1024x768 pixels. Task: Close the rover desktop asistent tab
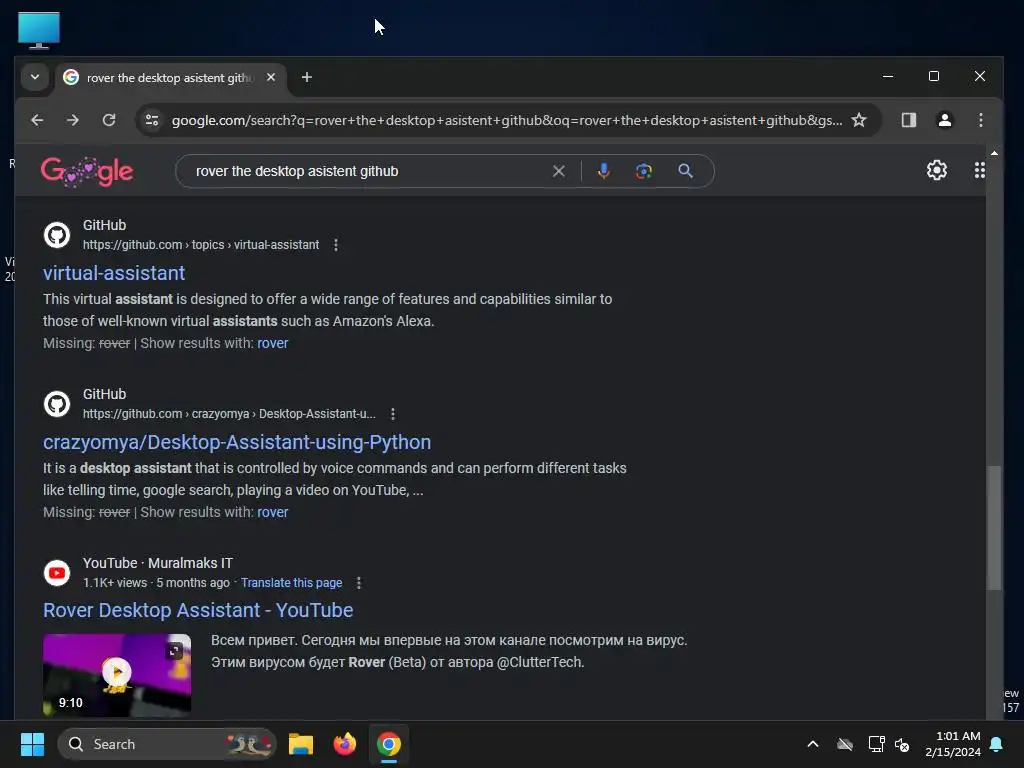click(271, 77)
